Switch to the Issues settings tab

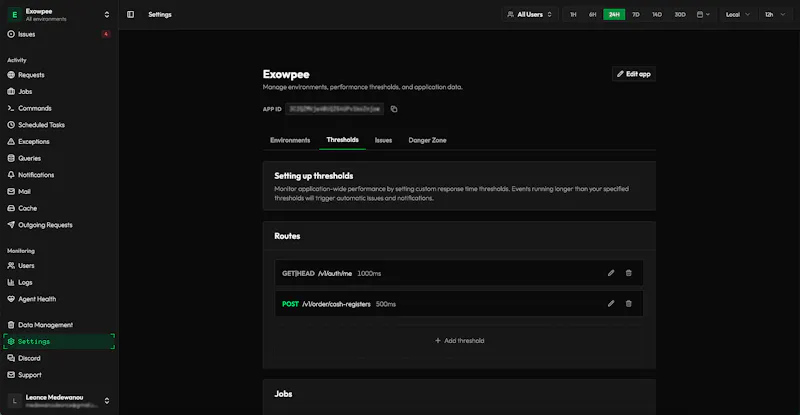click(x=383, y=140)
